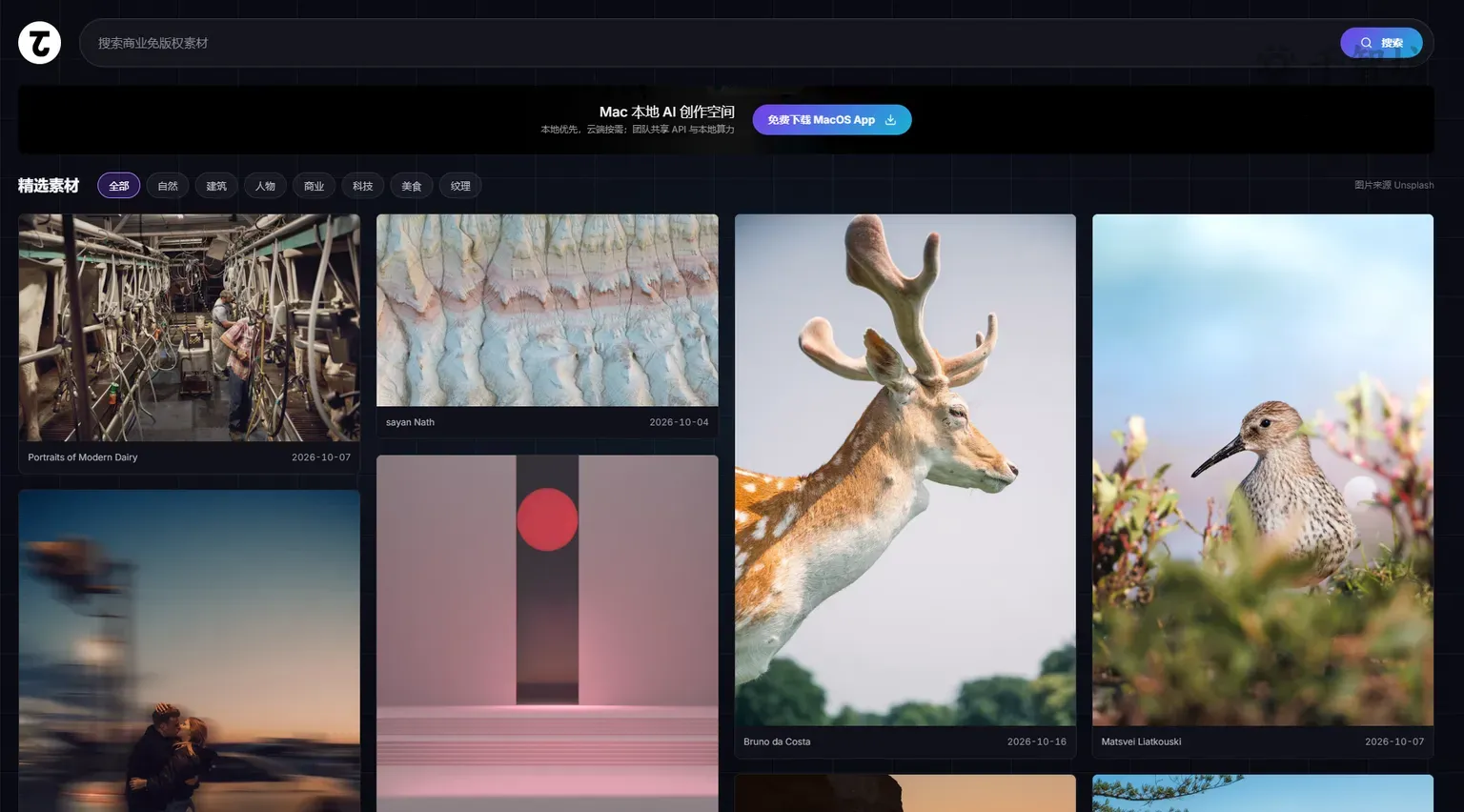The width and height of the screenshot is (1464, 812).
Task: Filter assets by 纹理
Action: click(460, 186)
